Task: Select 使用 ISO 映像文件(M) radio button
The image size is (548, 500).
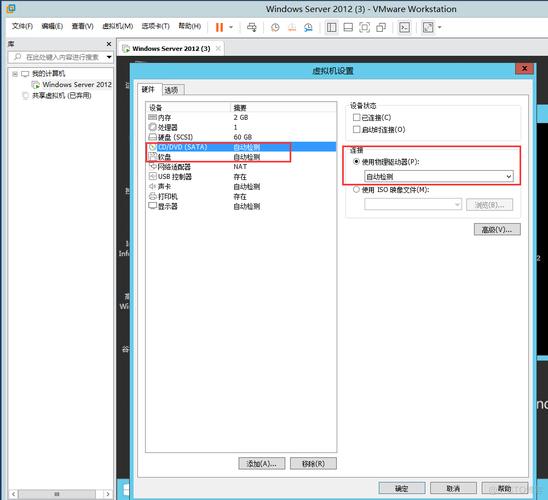Action: [356, 189]
